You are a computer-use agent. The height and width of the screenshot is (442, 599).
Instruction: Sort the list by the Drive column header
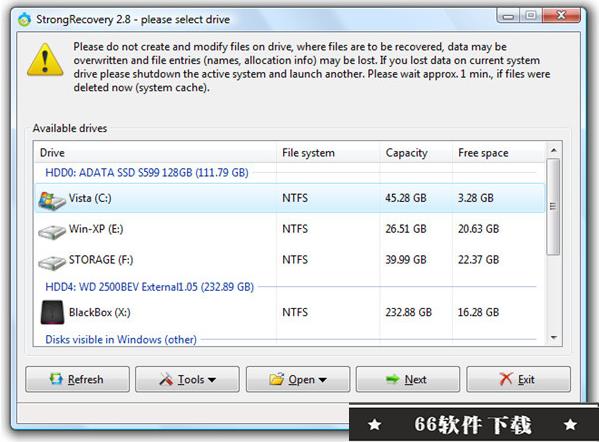click(x=155, y=153)
